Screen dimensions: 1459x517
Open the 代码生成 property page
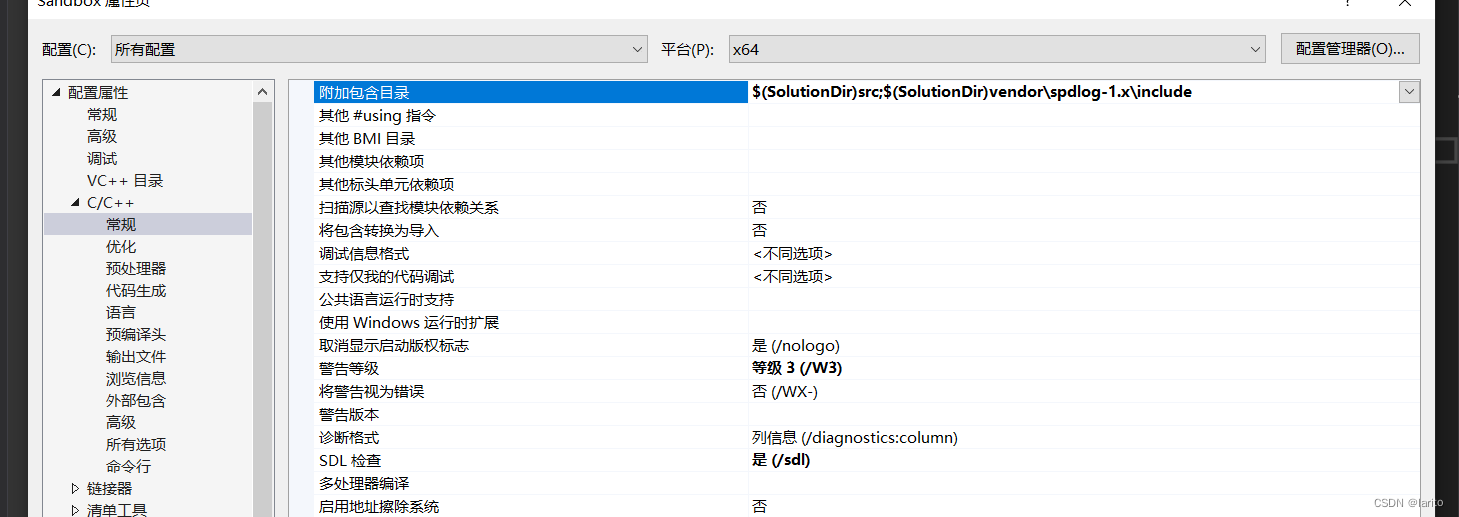click(136, 291)
